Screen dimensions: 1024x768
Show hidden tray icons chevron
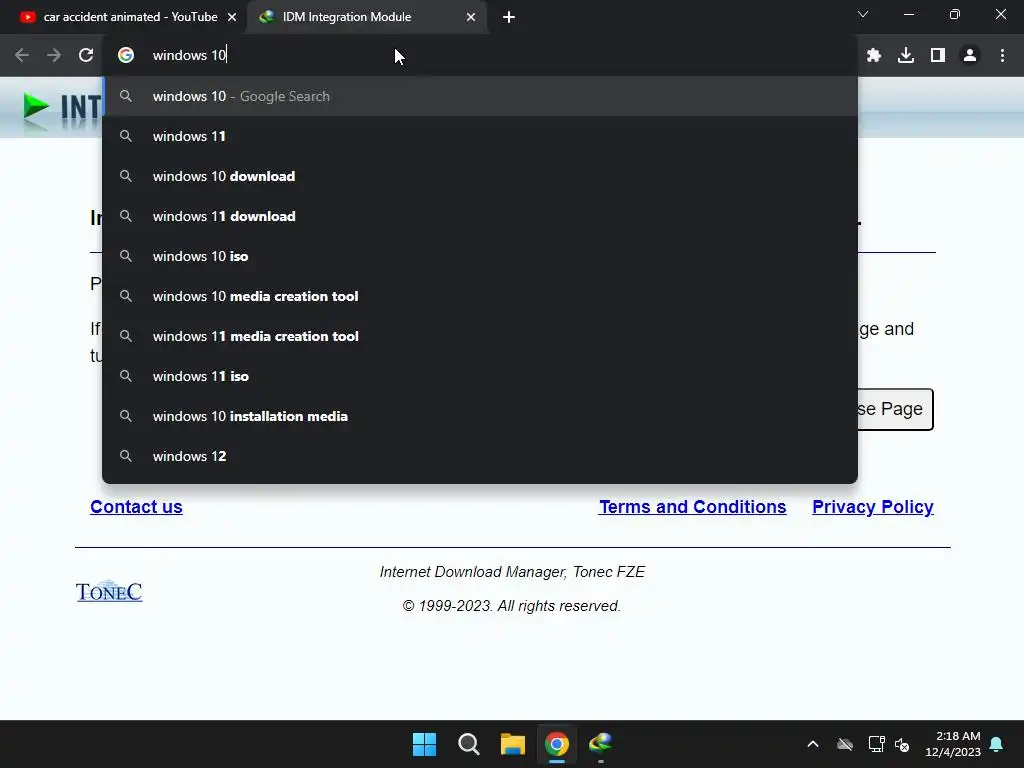[813, 744]
